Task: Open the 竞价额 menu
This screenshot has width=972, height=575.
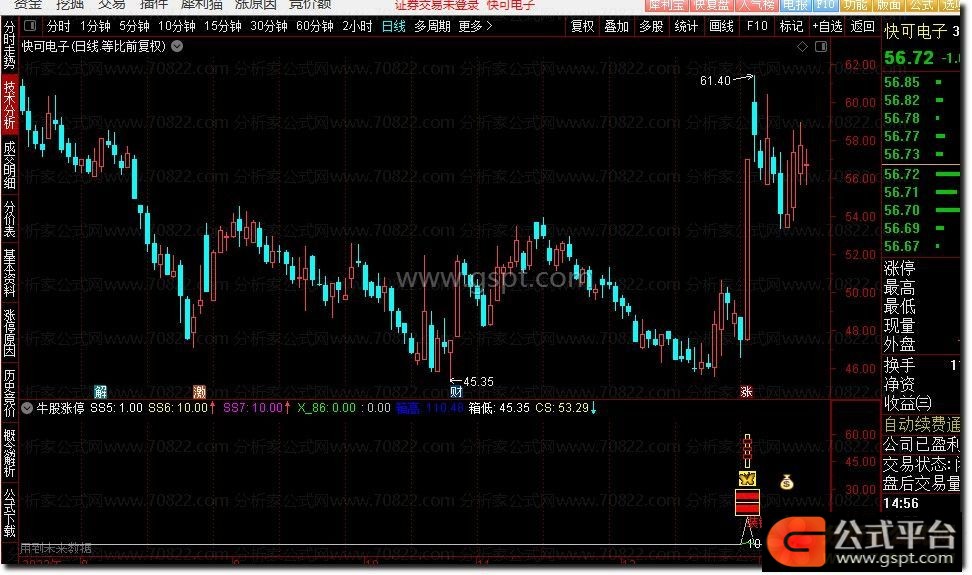Action: 310,5
